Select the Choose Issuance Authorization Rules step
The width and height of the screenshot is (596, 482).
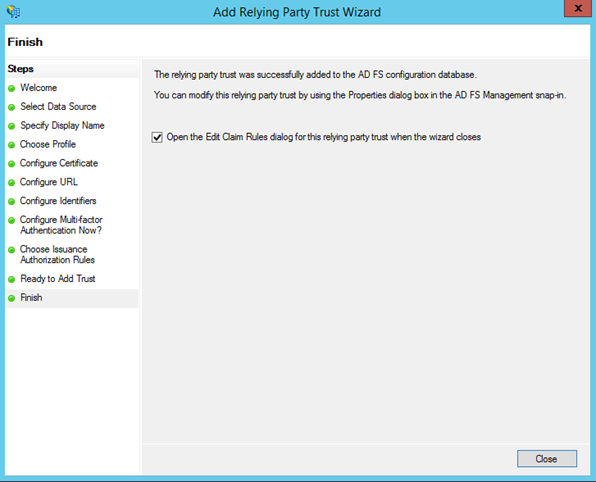tap(57, 254)
